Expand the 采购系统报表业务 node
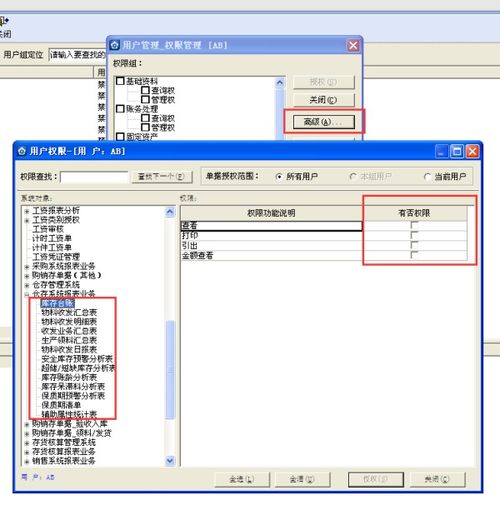The height and width of the screenshot is (510, 500). click(27, 267)
